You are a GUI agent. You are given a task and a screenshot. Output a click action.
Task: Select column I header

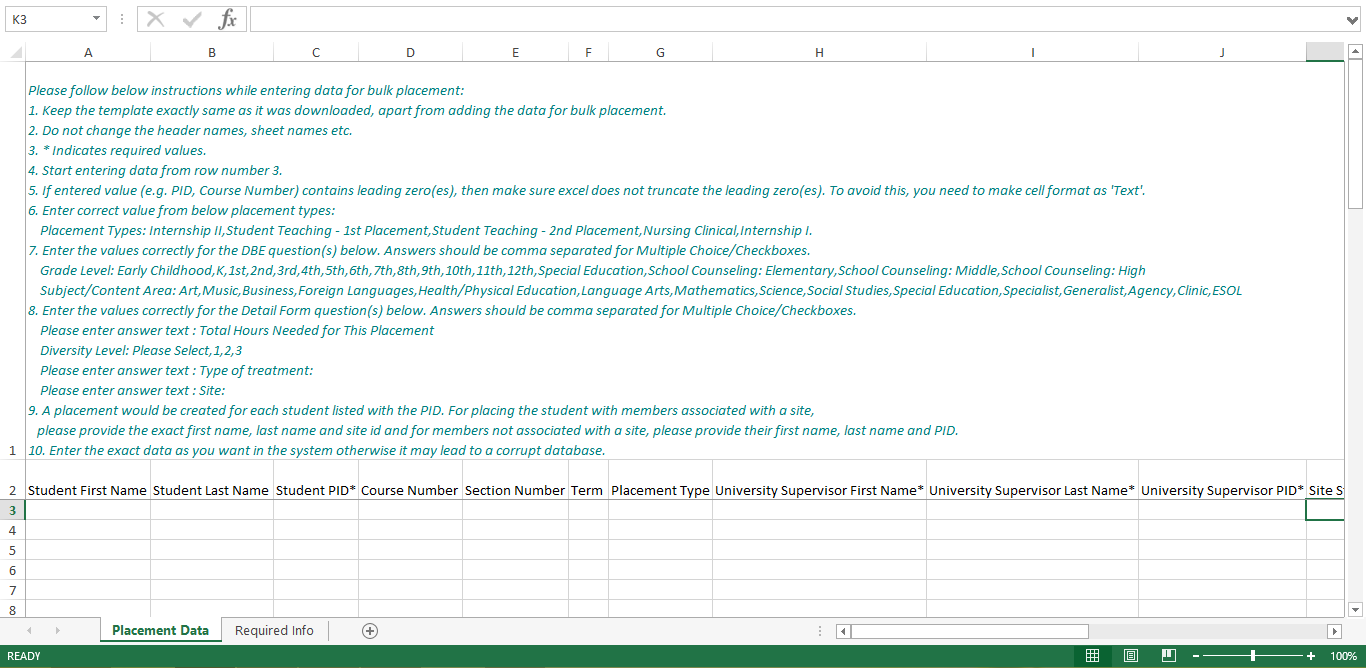(x=1032, y=52)
